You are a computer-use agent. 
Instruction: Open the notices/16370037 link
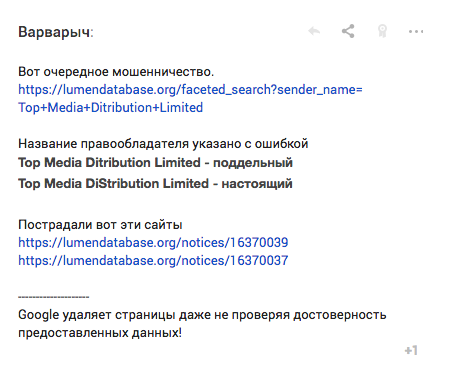[153, 261]
